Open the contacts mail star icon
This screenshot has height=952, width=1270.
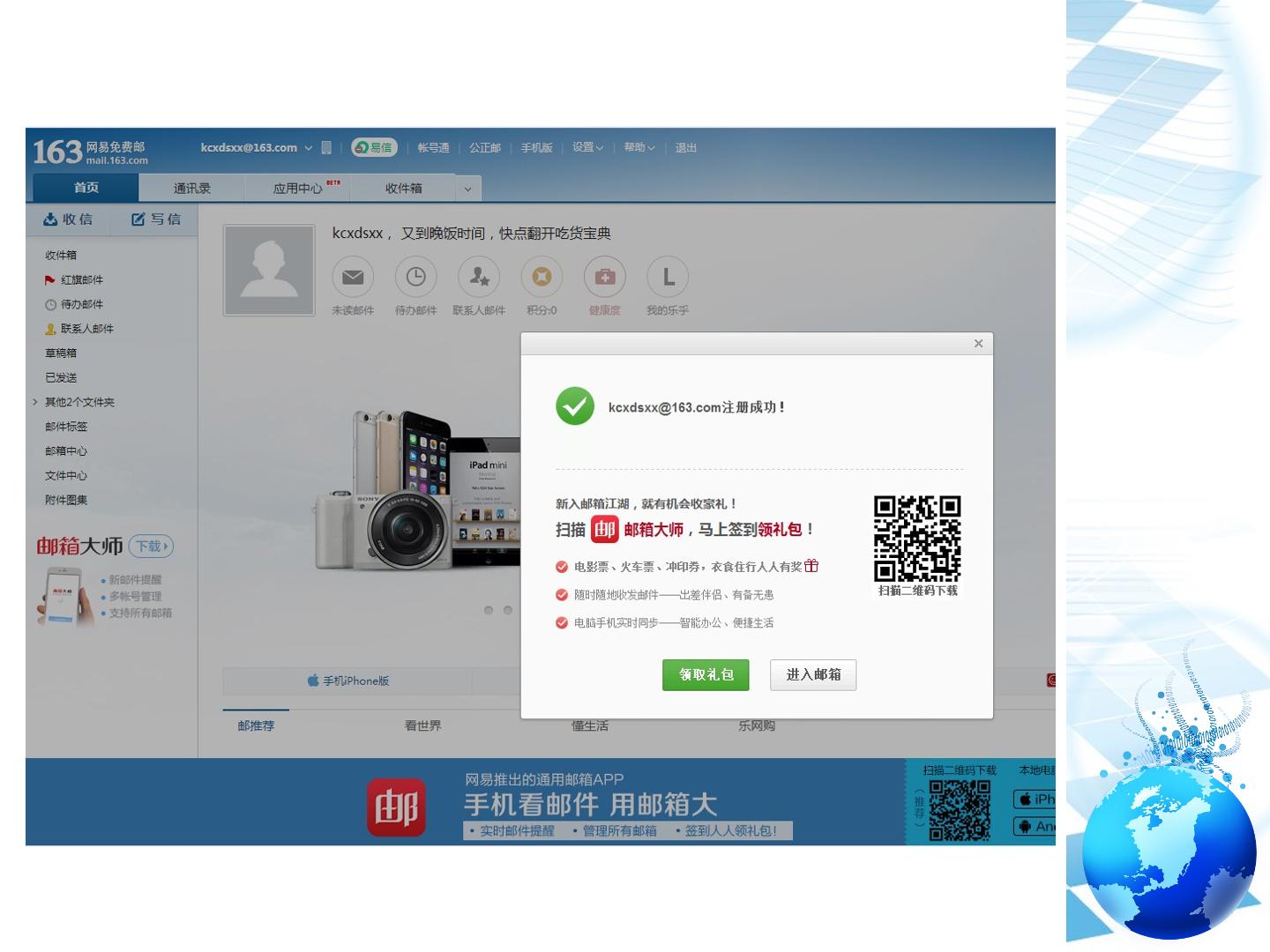coord(479,277)
